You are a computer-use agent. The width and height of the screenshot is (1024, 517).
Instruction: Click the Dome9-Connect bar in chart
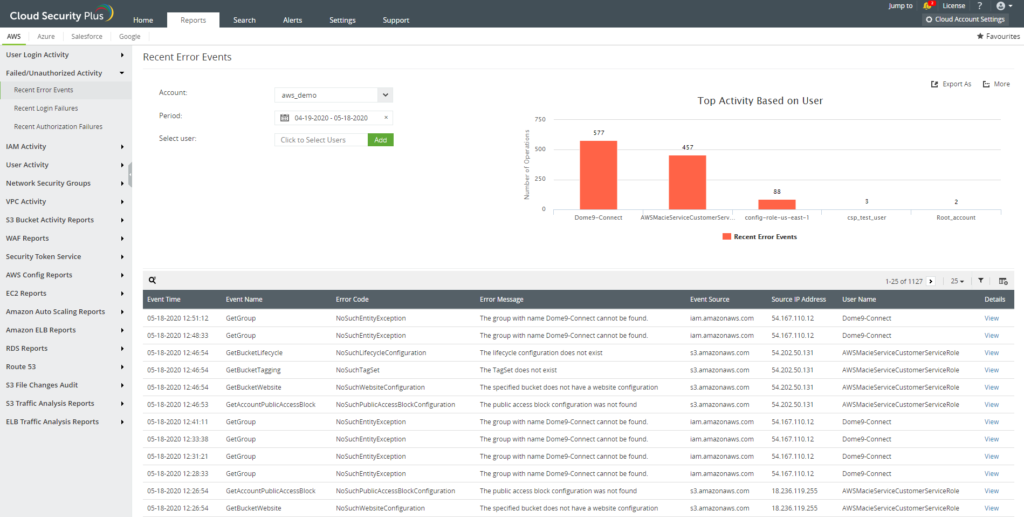(x=598, y=174)
